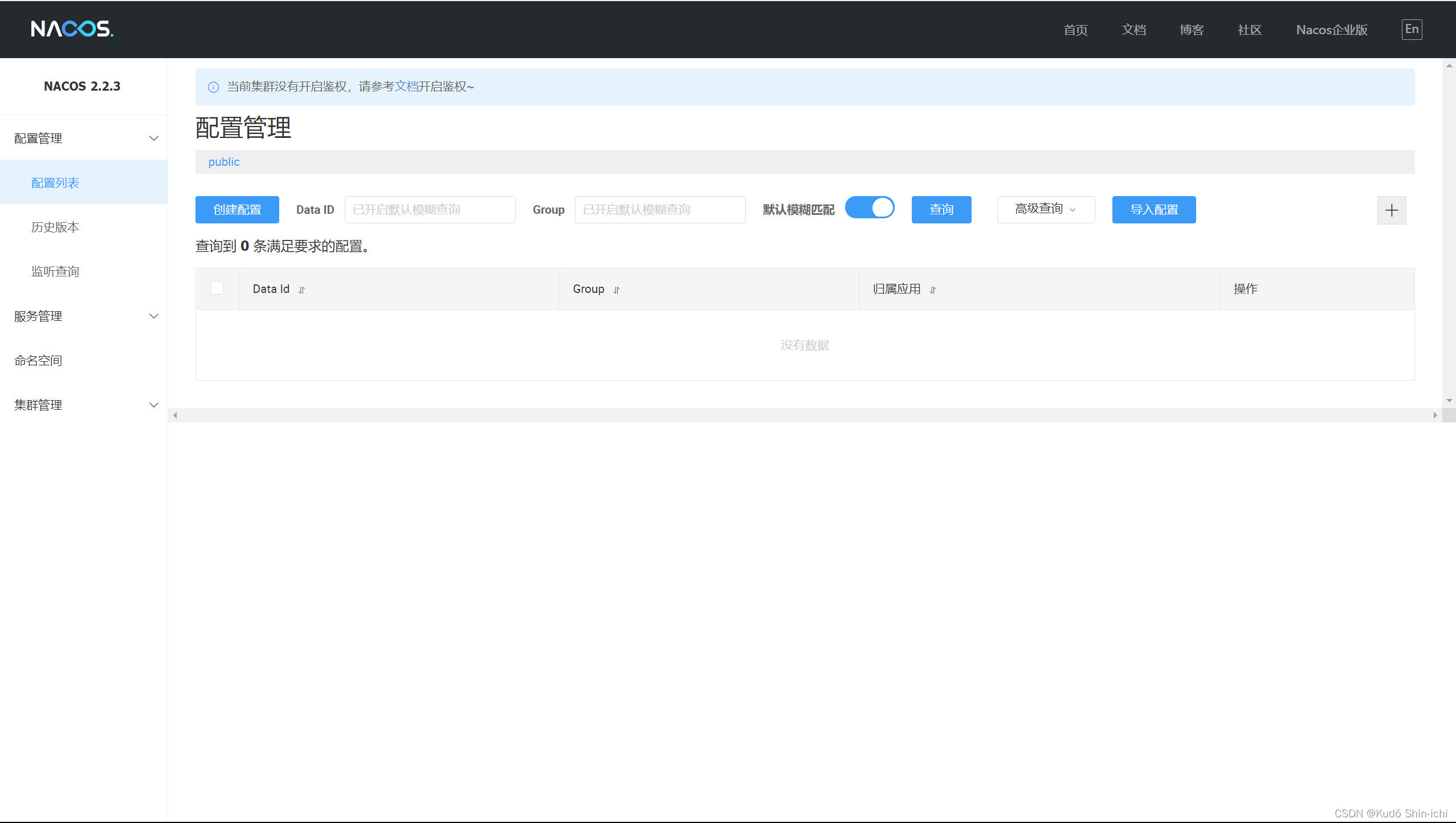Click the 没有数据 empty table message
Image resolution: width=1456 pixels, height=823 pixels.
tap(805, 345)
